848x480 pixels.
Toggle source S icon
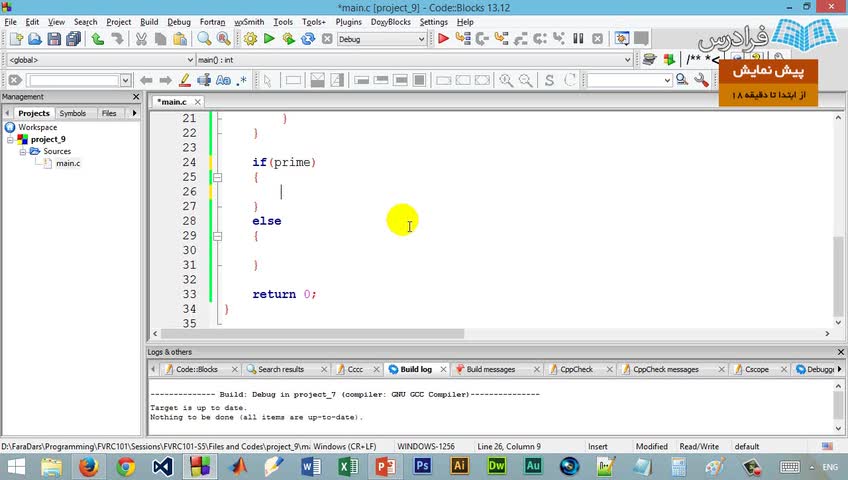549,81
